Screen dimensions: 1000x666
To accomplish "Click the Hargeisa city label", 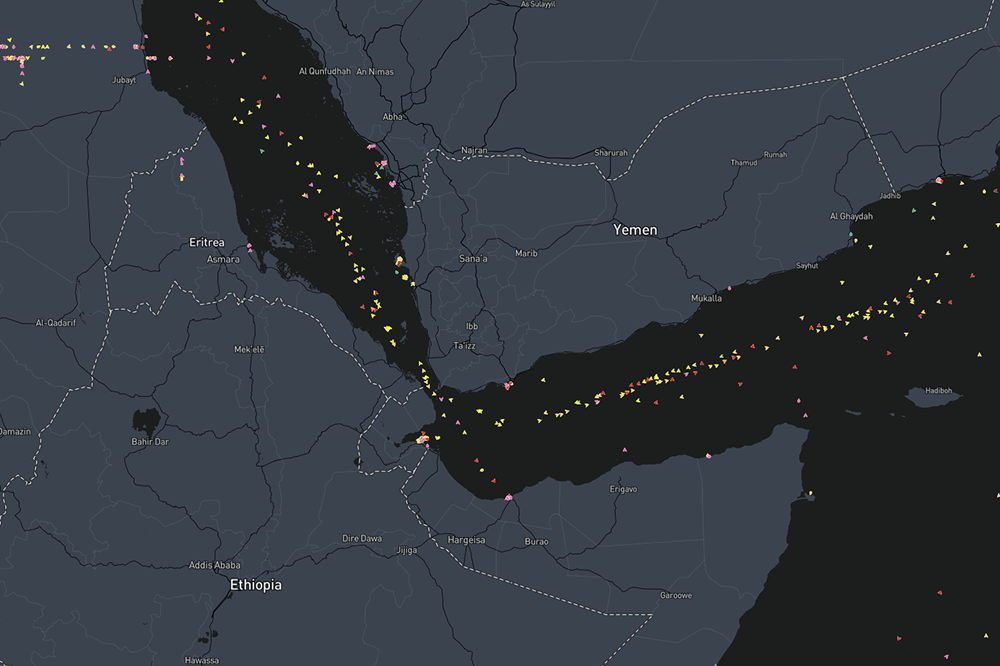I will [x=465, y=540].
